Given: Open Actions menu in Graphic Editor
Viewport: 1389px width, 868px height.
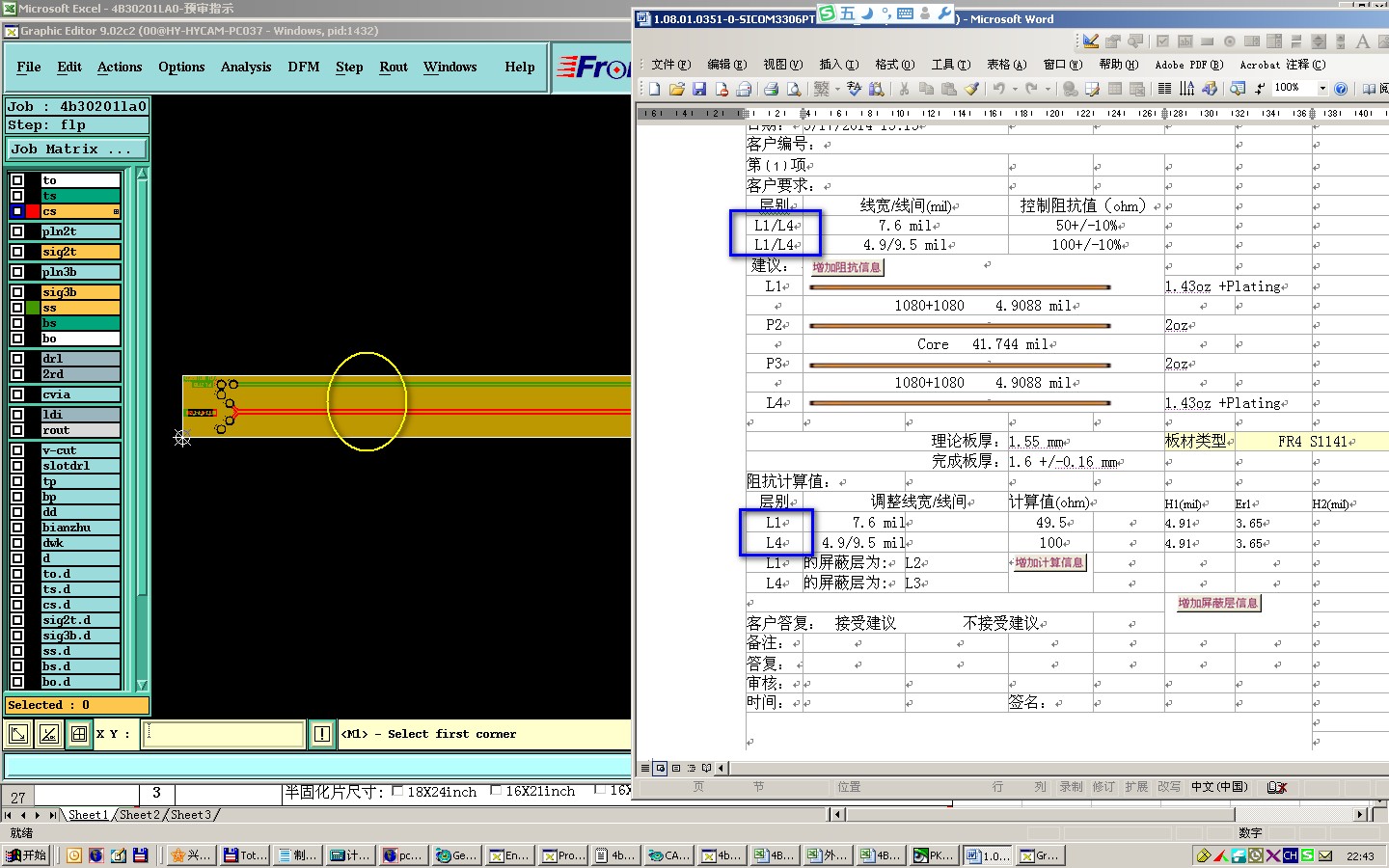Looking at the screenshot, I should pyautogui.click(x=120, y=67).
